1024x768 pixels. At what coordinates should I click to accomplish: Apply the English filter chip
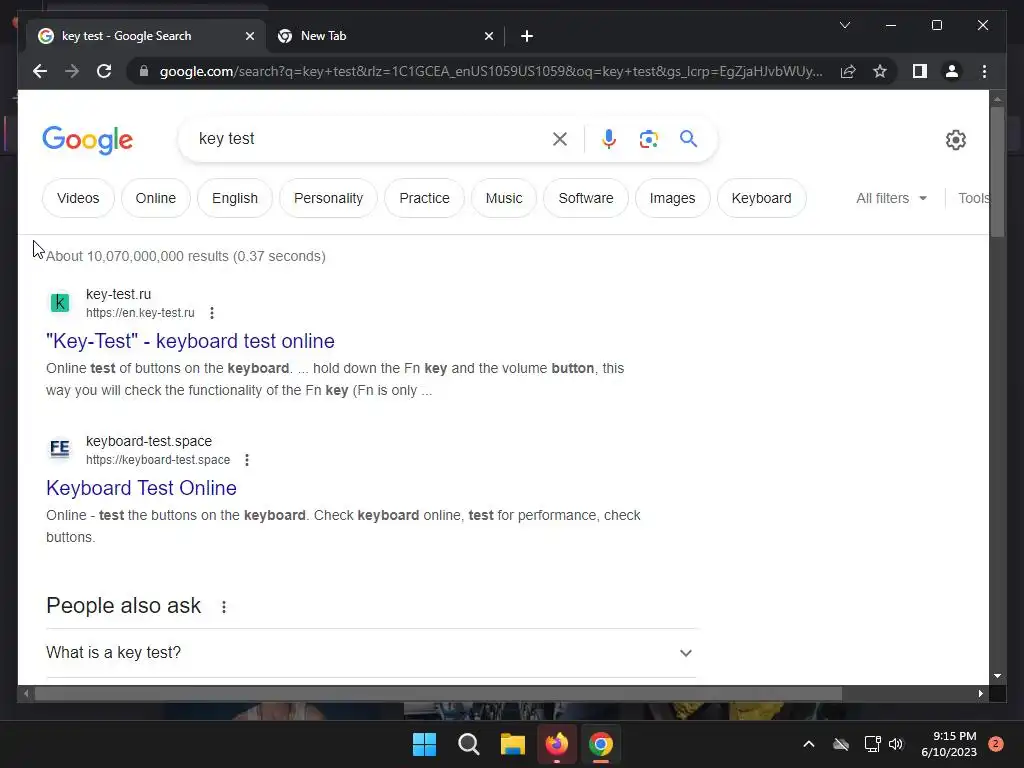click(x=234, y=198)
